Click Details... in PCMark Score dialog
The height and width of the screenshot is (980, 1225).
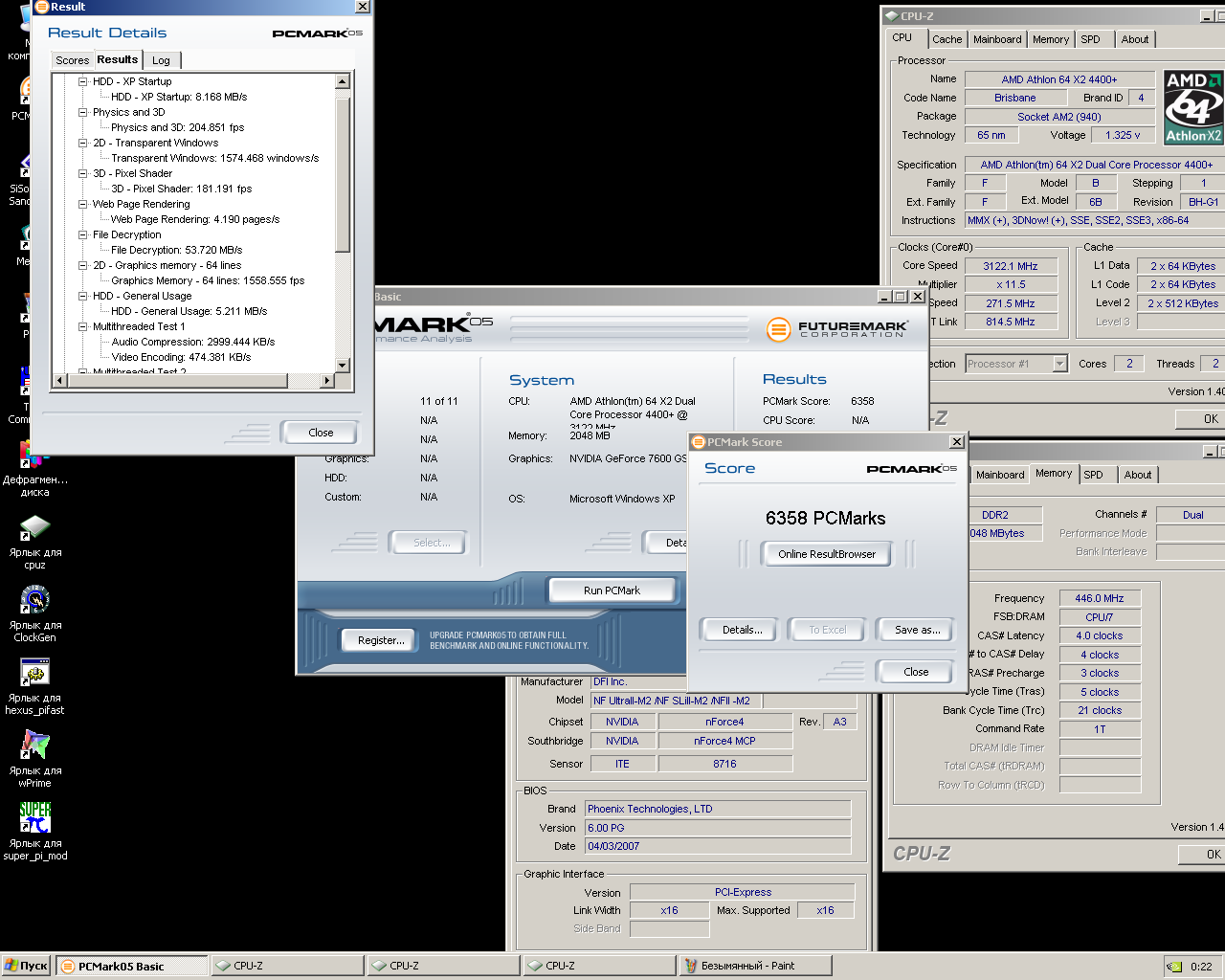tap(742, 630)
